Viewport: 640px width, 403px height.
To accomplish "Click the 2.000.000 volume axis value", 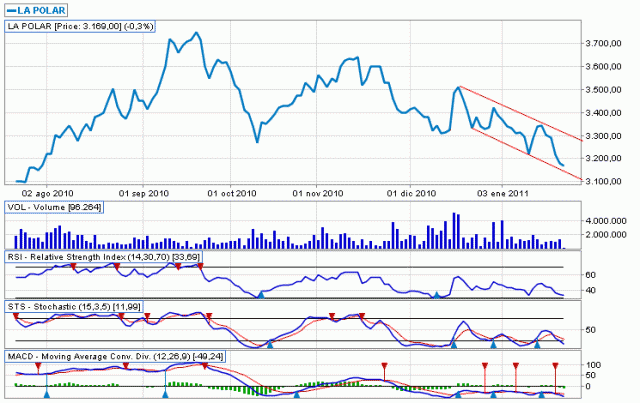I will pos(606,234).
